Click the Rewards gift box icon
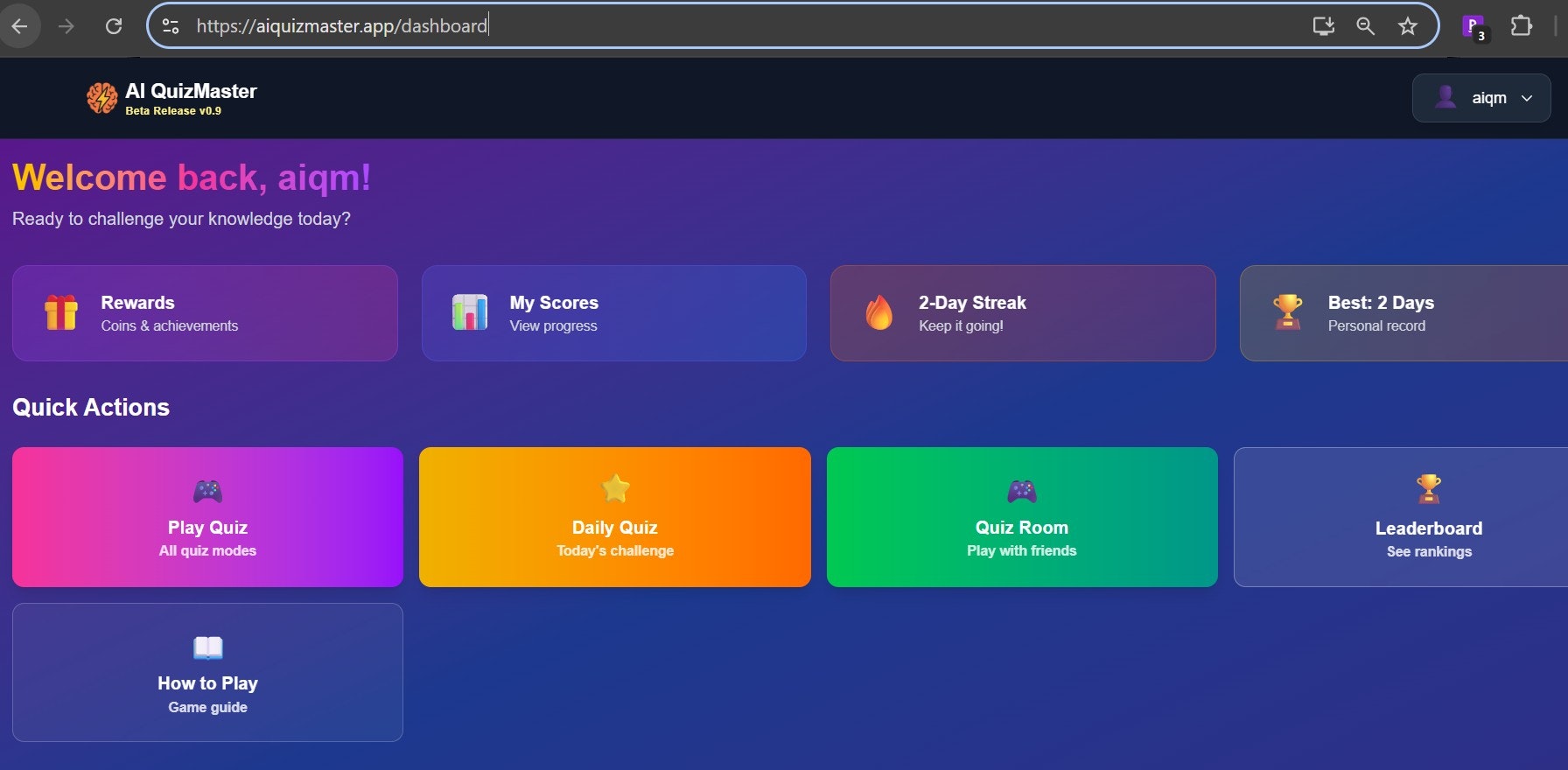Viewport: 1568px width, 770px height. coord(61,312)
